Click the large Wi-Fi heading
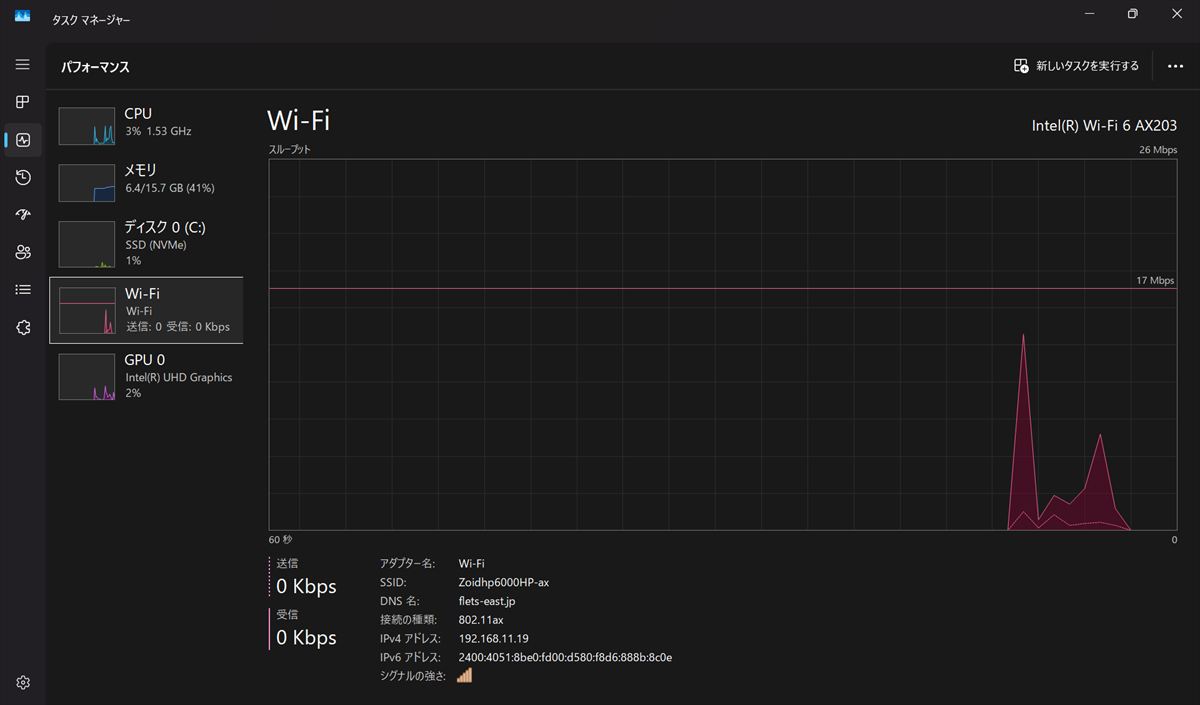 (x=298, y=121)
